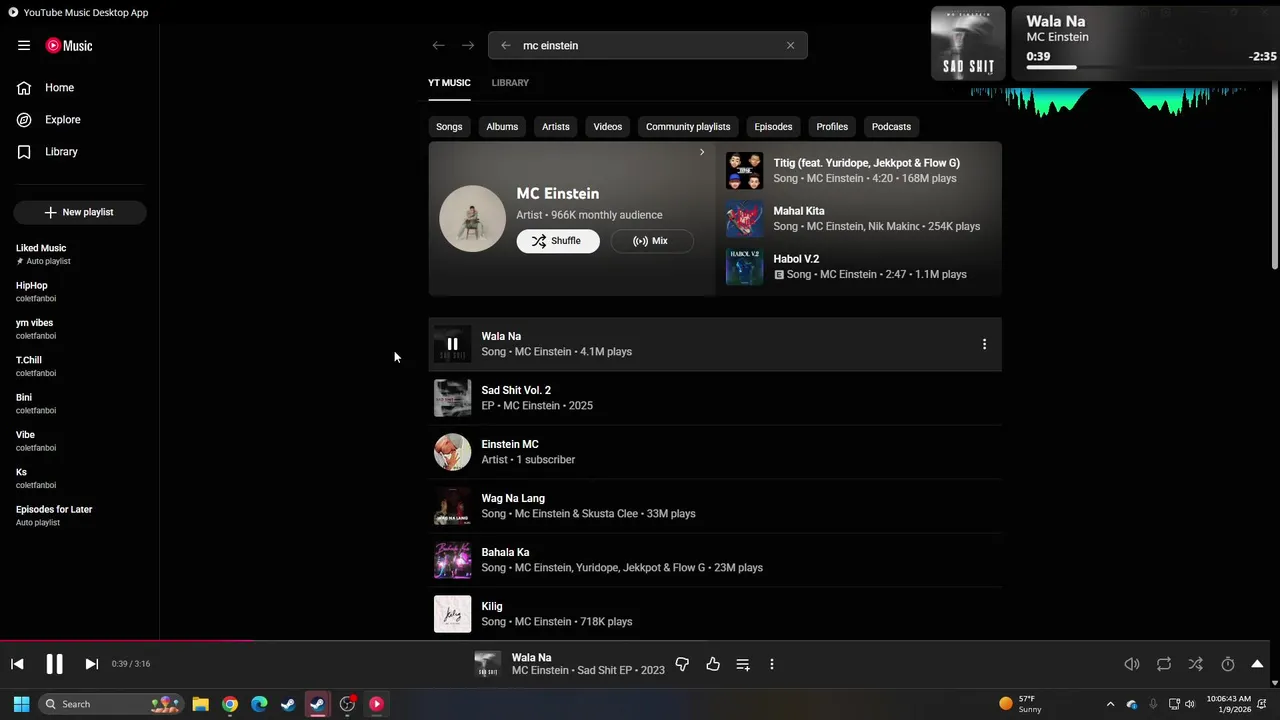The height and width of the screenshot is (720, 1280).
Task: Show hidden system tray icons
Action: [x=1110, y=704]
